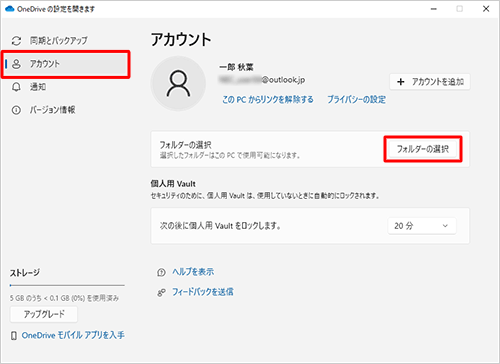This screenshot has height=364, width=500.
Task: Click the chevron arrow on 20 分 dropdown
Action: [x=445, y=226]
